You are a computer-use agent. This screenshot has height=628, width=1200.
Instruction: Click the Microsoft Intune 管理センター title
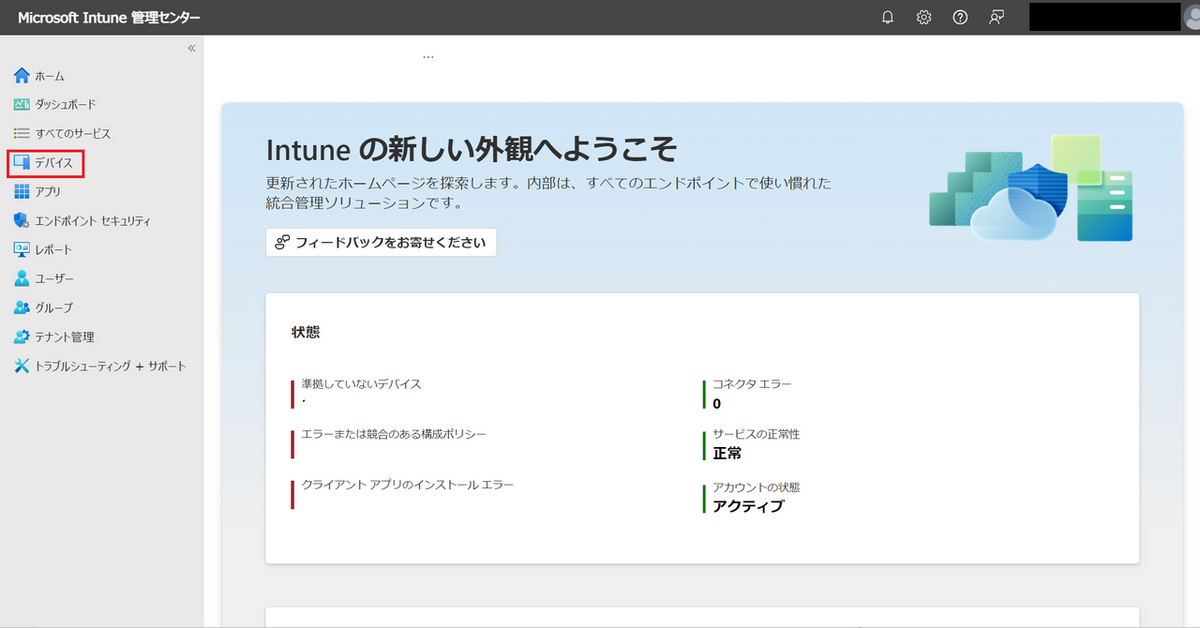[x=109, y=18]
